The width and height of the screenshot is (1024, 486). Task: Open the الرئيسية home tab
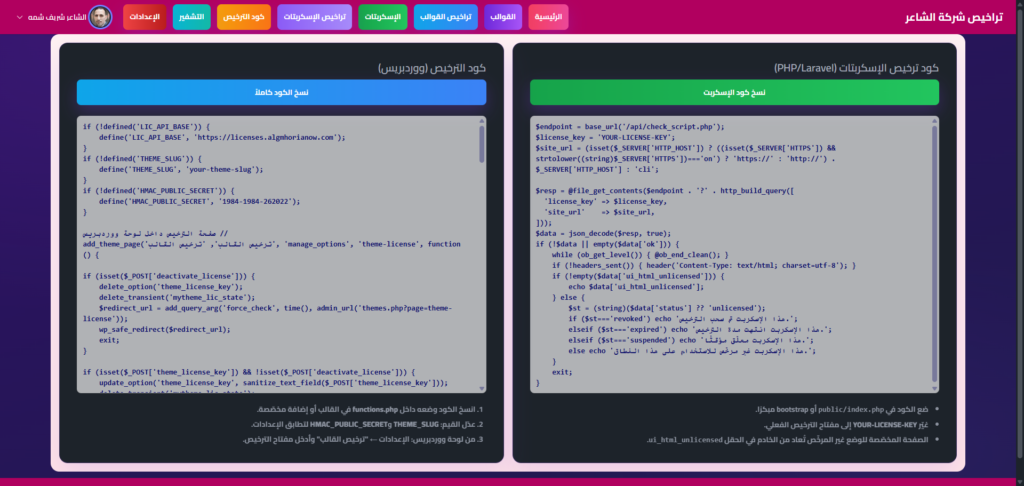click(x=548, y=17)
